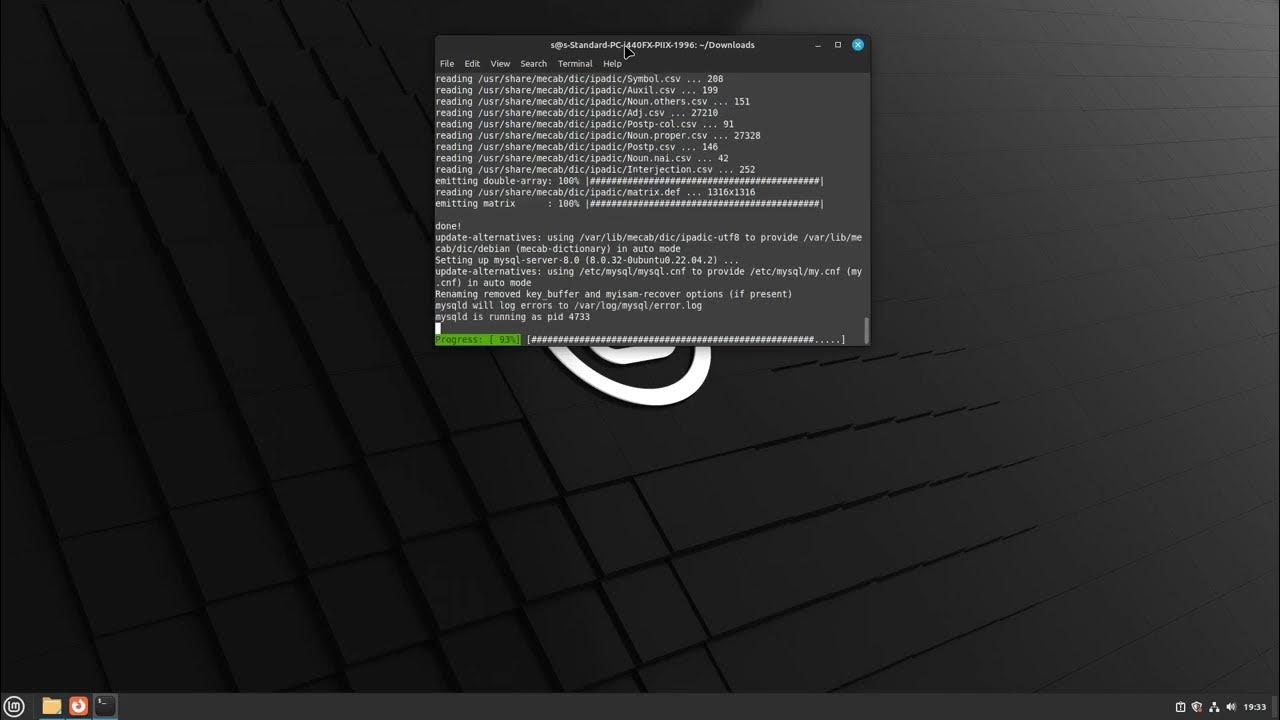This screenshot has width=1280, height=720.
Task: Select the Terminal window in the taskbar
Action: click(x=105, y=706)
